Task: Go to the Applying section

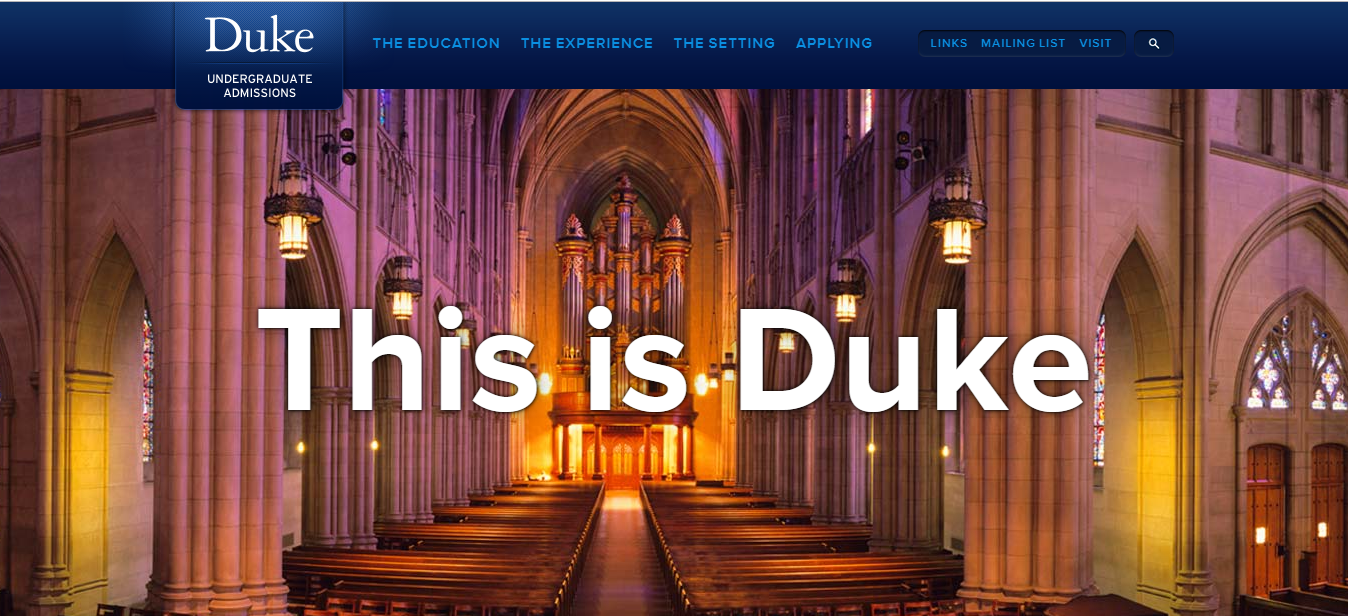Action: click(834, 44)
